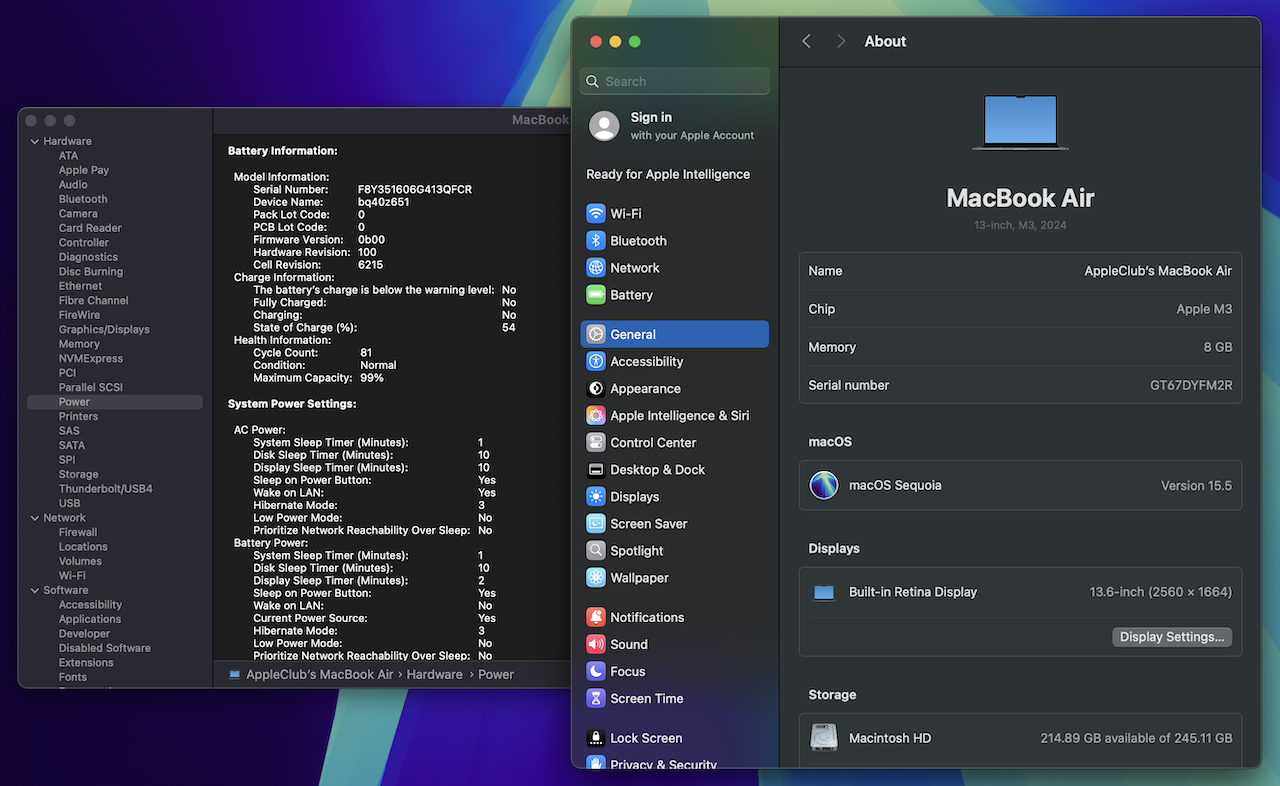1280x786 pixels.
Task: Collapse the Software section in System Information
Action: click(x=35, y=590)
